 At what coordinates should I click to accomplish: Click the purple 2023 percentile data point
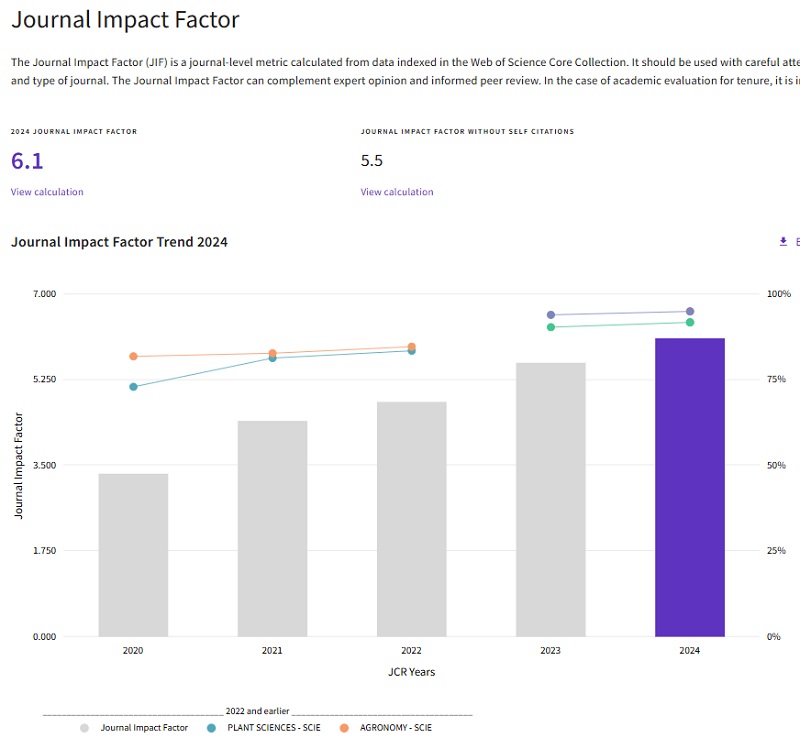(551, 315)
